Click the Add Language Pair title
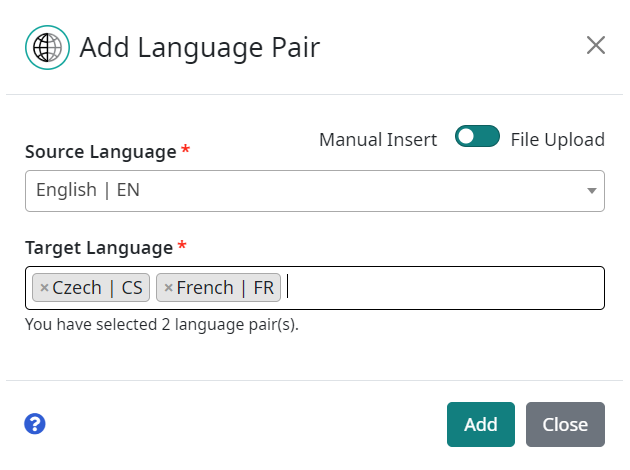The height and width of the screenshot is (470, 630). pyautogui.click(x=200, y=48)
